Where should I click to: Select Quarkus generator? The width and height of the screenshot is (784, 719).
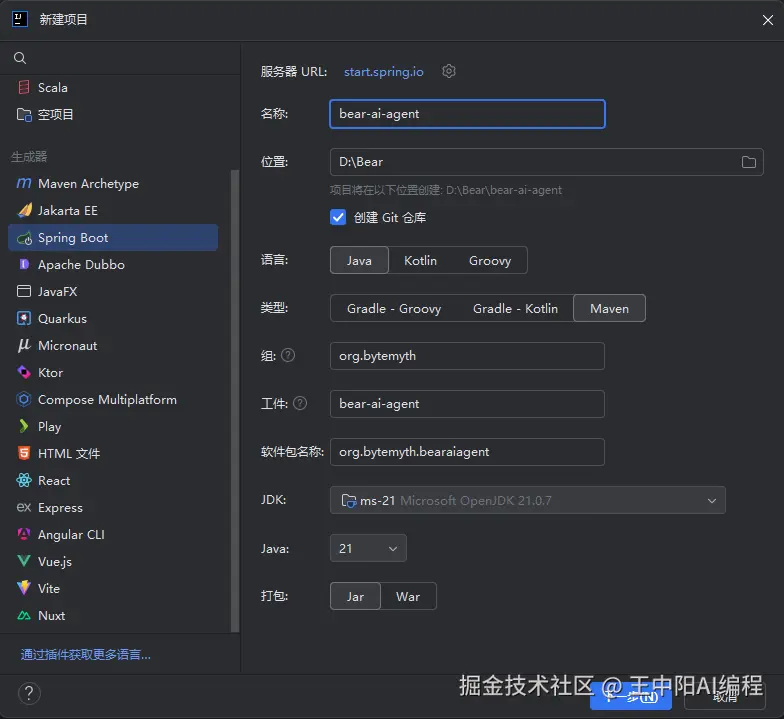pyautogui.click(x=113, y=318)
